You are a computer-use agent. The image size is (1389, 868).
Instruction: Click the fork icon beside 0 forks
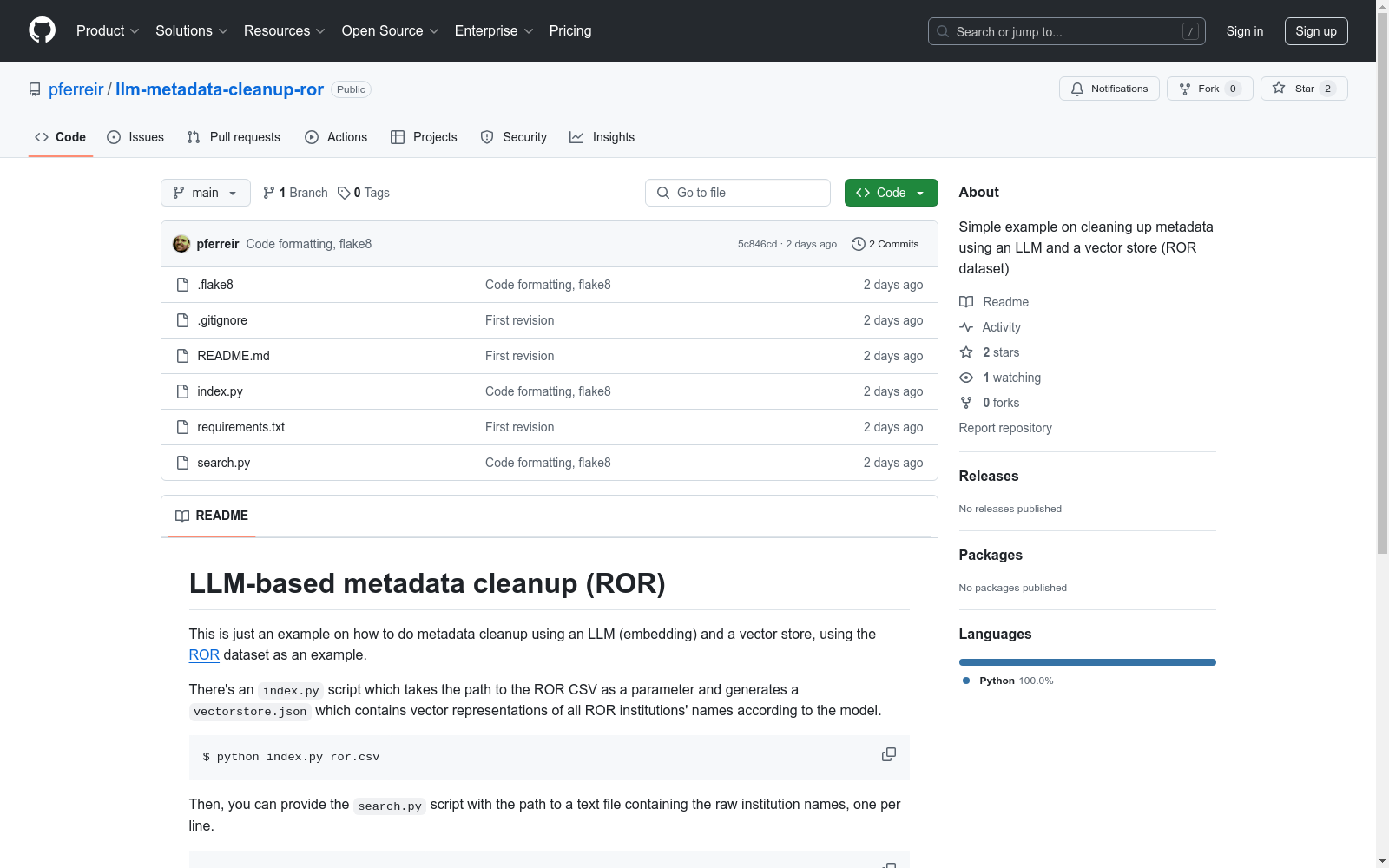point(966,403)
